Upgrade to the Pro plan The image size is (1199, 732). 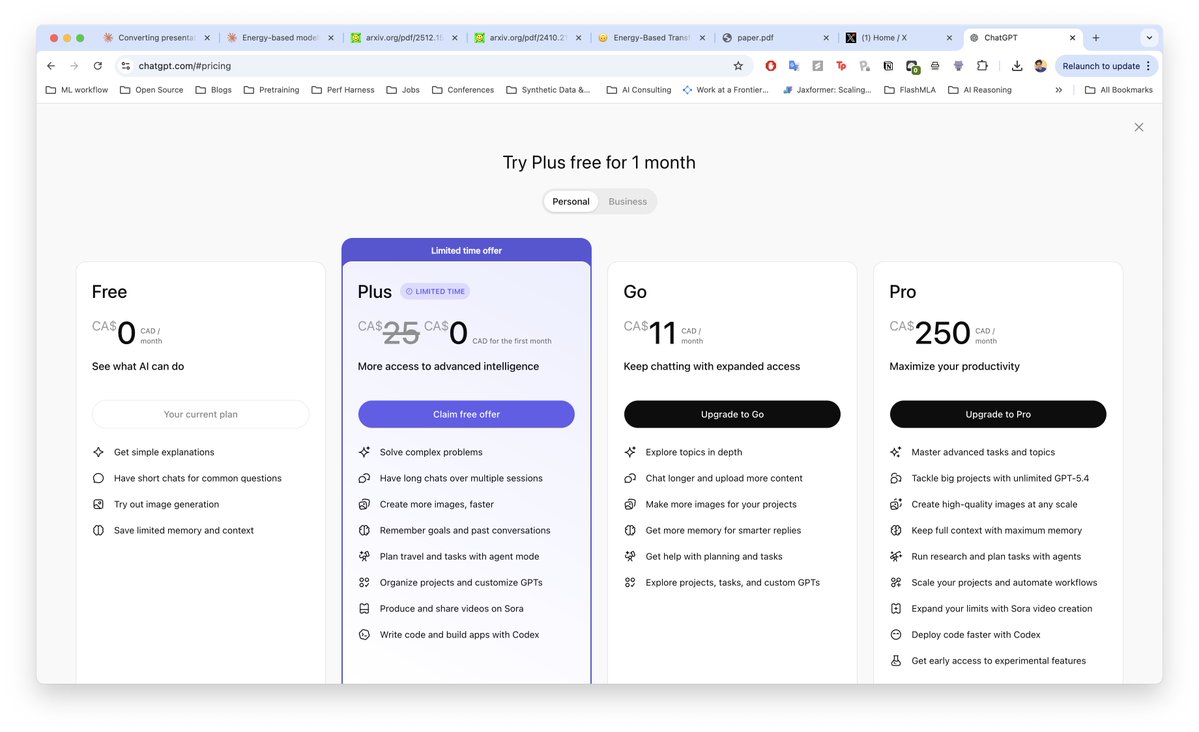pos(997,415)
